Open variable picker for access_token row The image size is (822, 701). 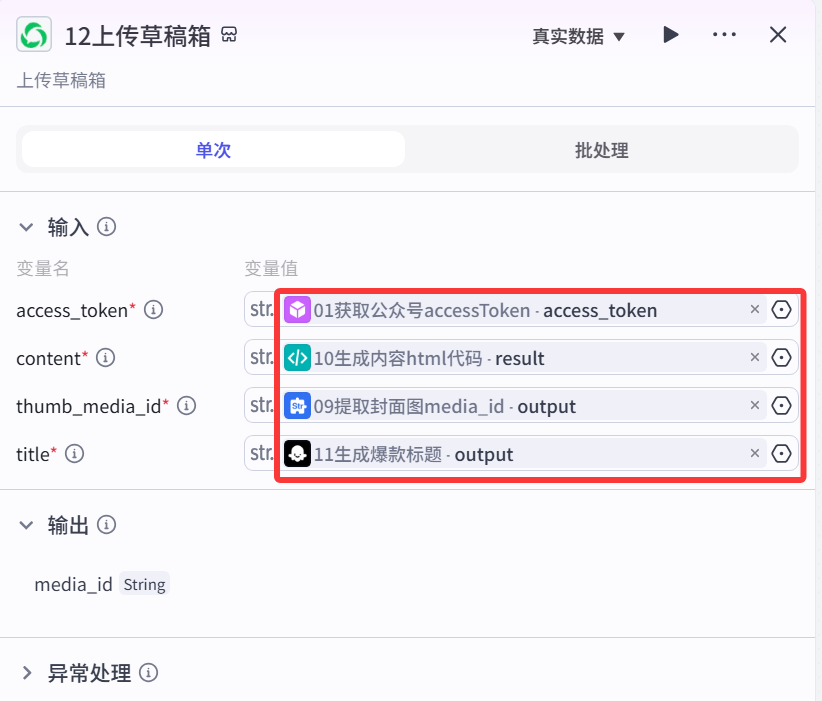click(782, 310)
